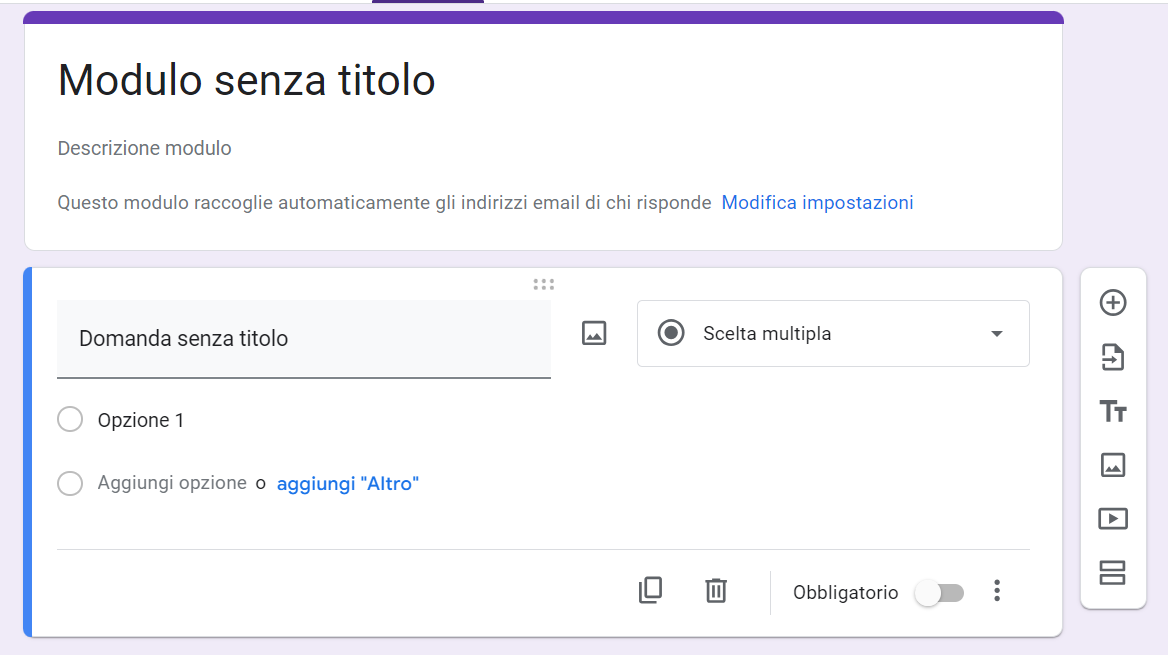Add a video from the side toolbar
The image size is (1168, 655).
pos(1113,519)
